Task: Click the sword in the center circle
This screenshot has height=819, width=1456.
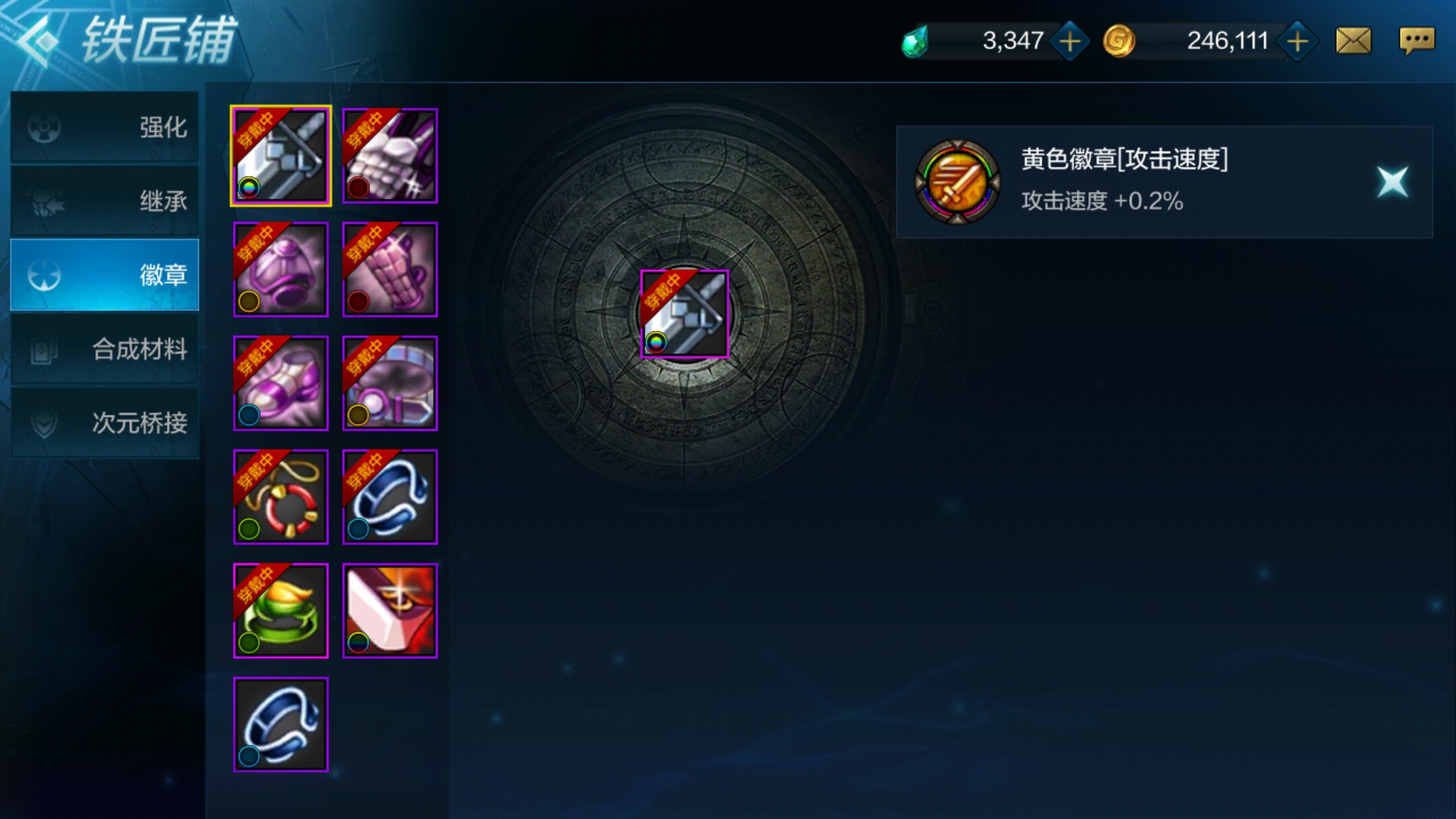Action: tap(685, 313)
